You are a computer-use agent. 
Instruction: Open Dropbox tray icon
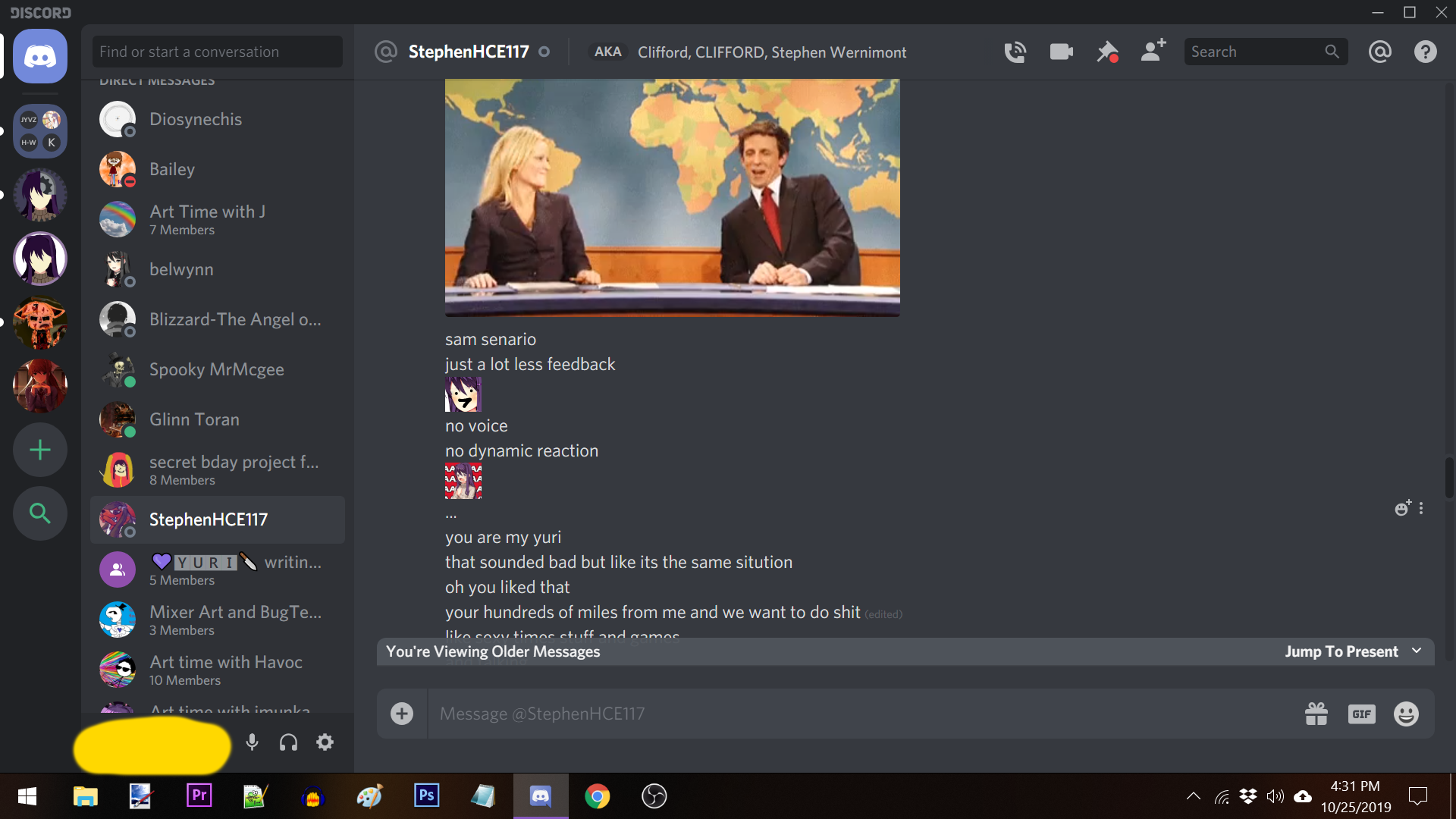(x=1248, y=796)
